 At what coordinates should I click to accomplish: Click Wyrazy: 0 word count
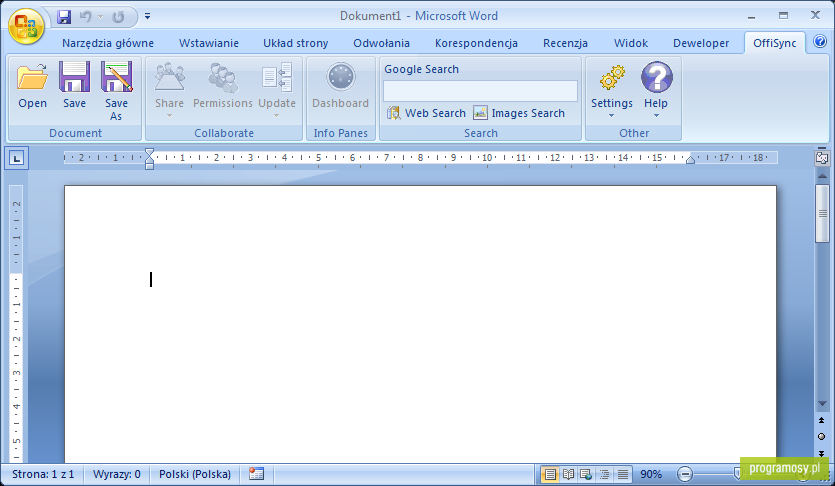(117, 474)
